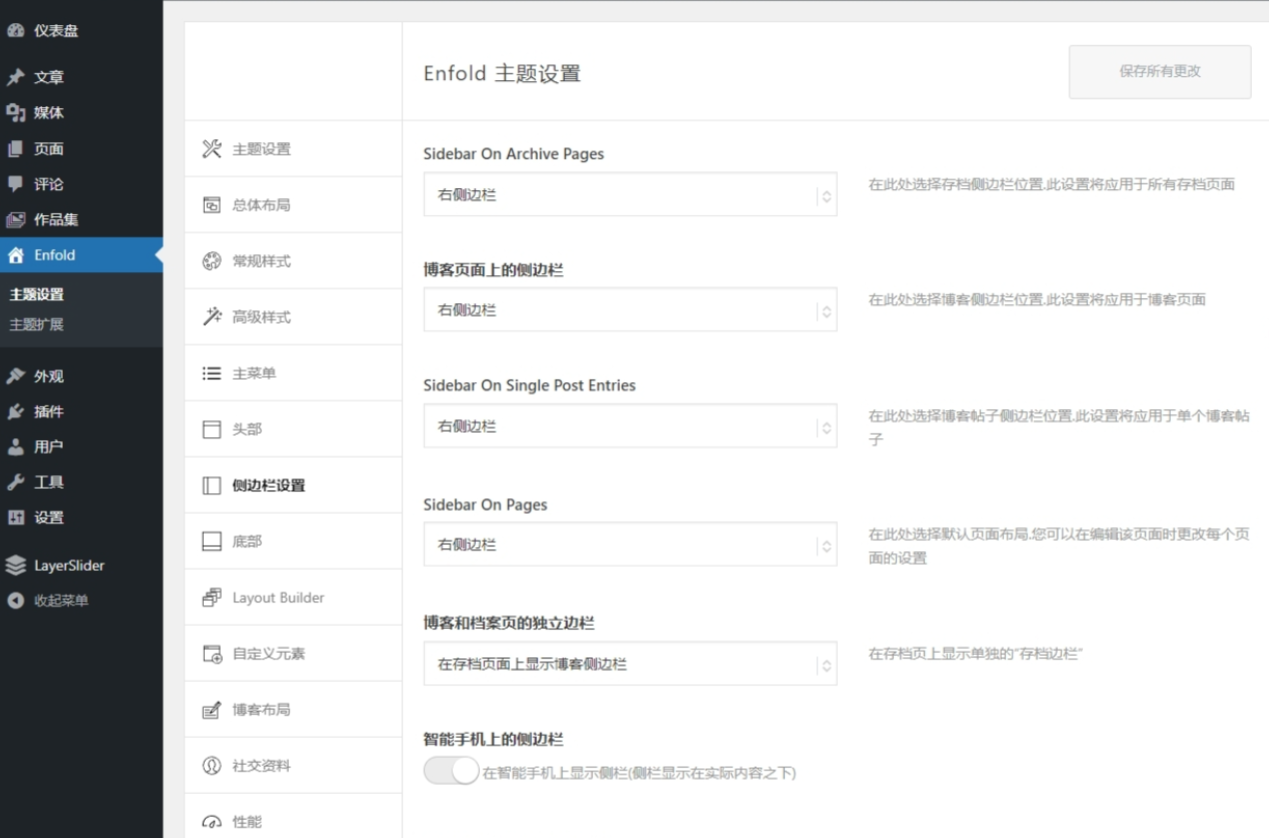Click the 评论 comment bubble icon
Screen dimensions: 1269x838
(15, 184)
